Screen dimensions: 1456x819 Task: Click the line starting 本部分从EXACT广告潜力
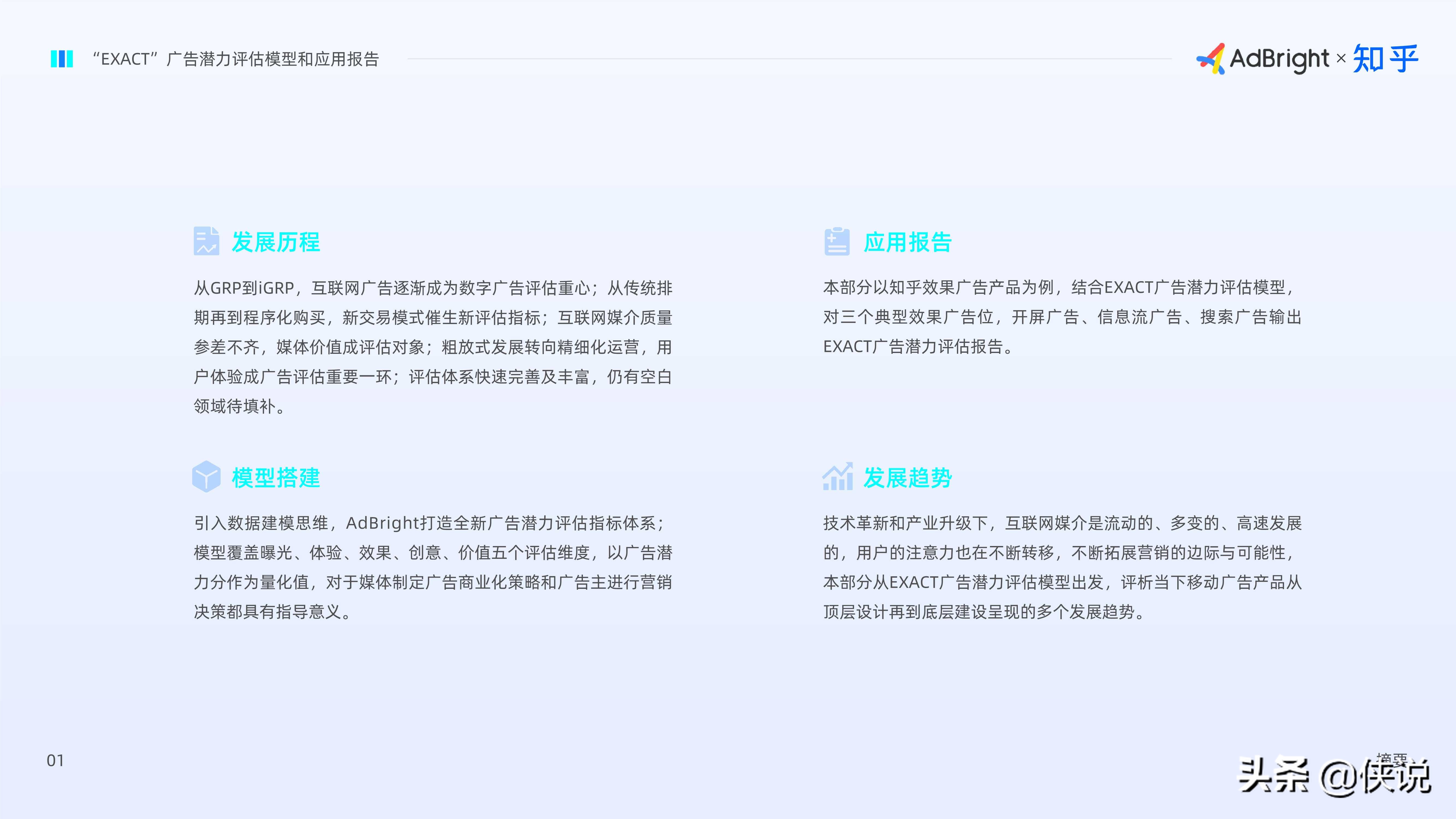point(1063,582)
